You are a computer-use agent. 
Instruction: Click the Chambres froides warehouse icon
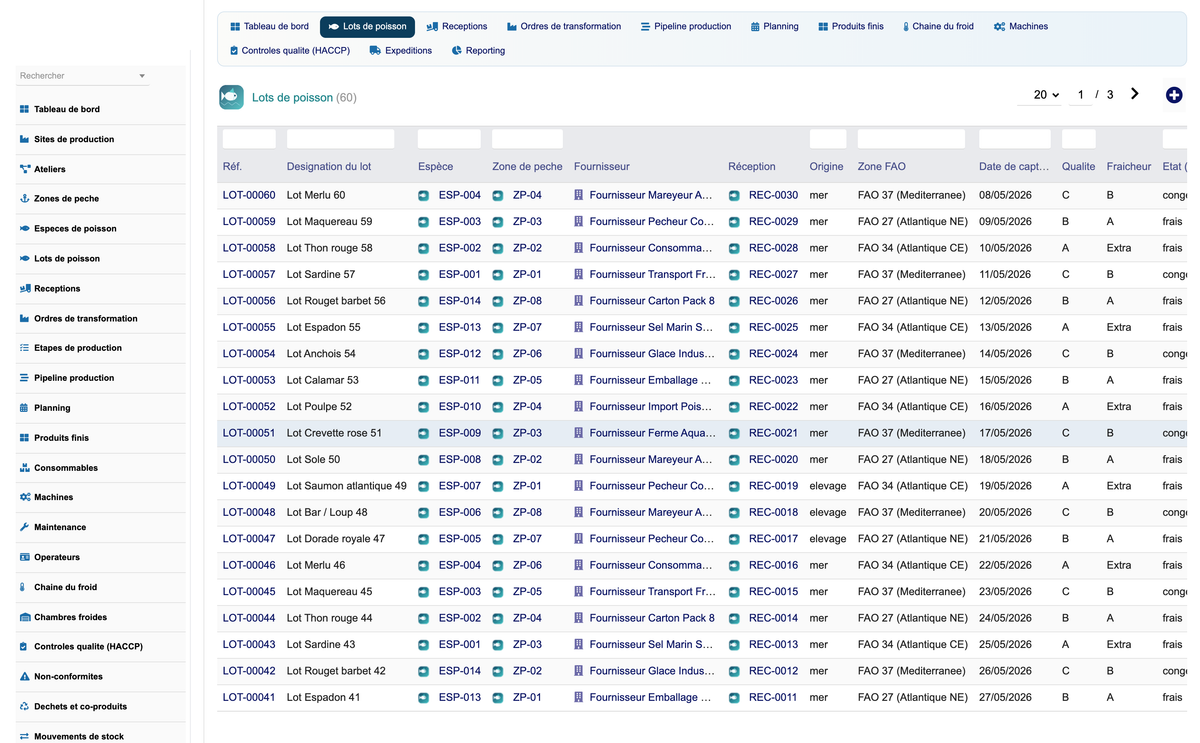[25, 617]
